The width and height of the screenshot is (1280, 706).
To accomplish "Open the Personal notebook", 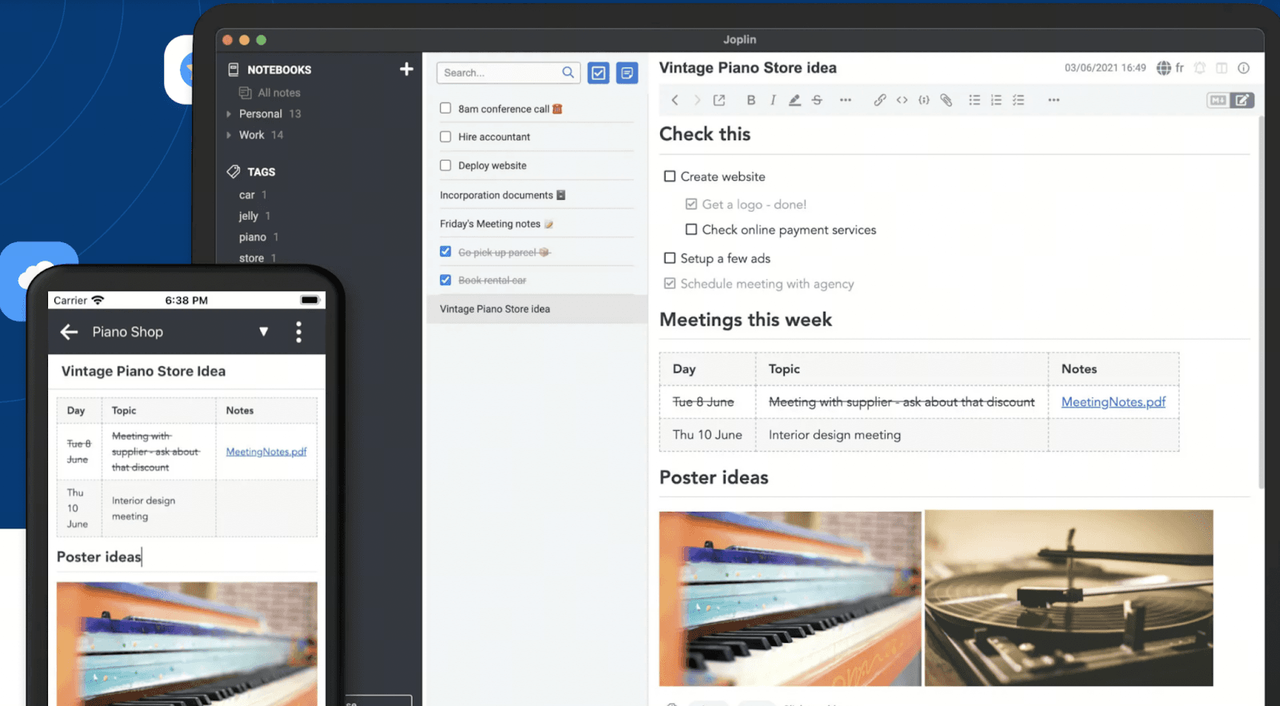I will coord(260,114).
